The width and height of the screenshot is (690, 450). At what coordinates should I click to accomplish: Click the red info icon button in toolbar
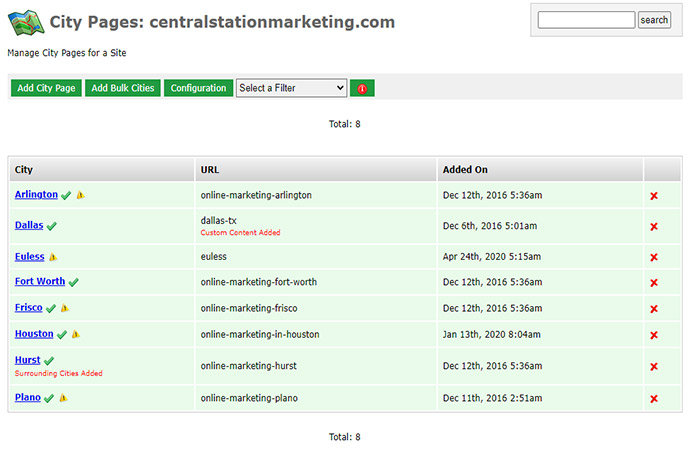pos(362,88)
